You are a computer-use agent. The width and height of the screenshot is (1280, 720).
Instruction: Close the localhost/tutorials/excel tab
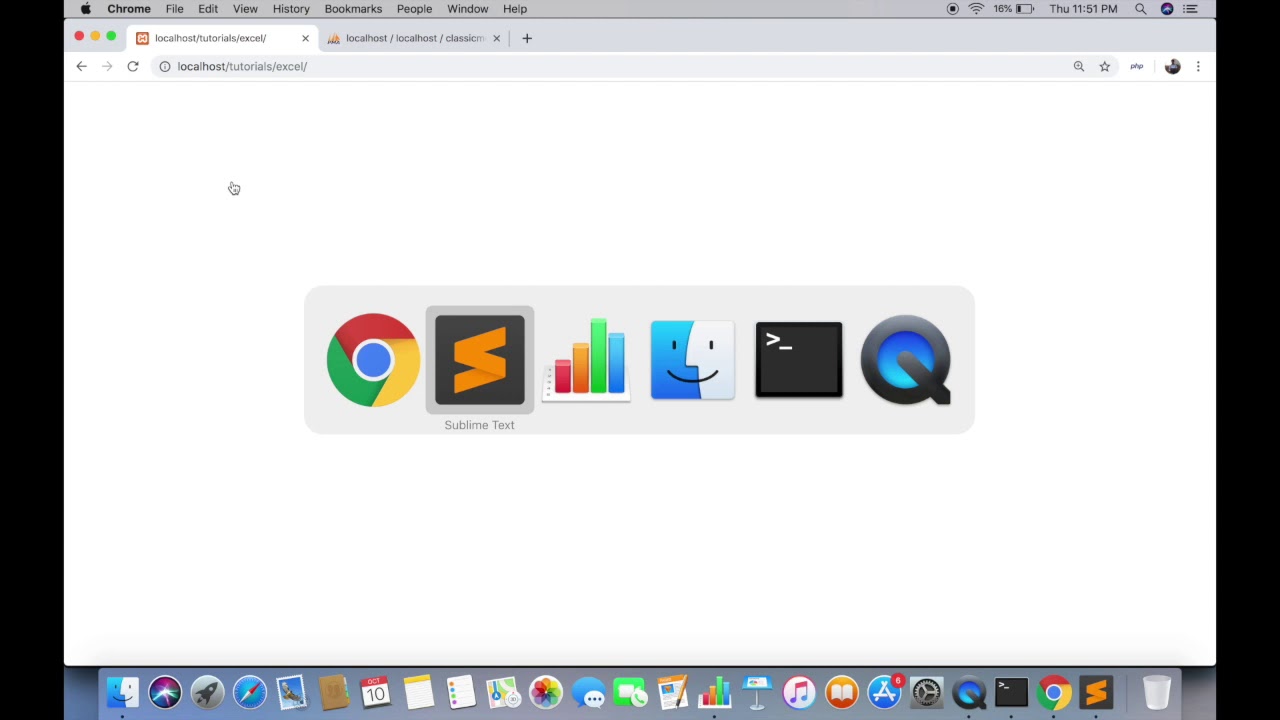pyautogui.click(x=305, y=38)
